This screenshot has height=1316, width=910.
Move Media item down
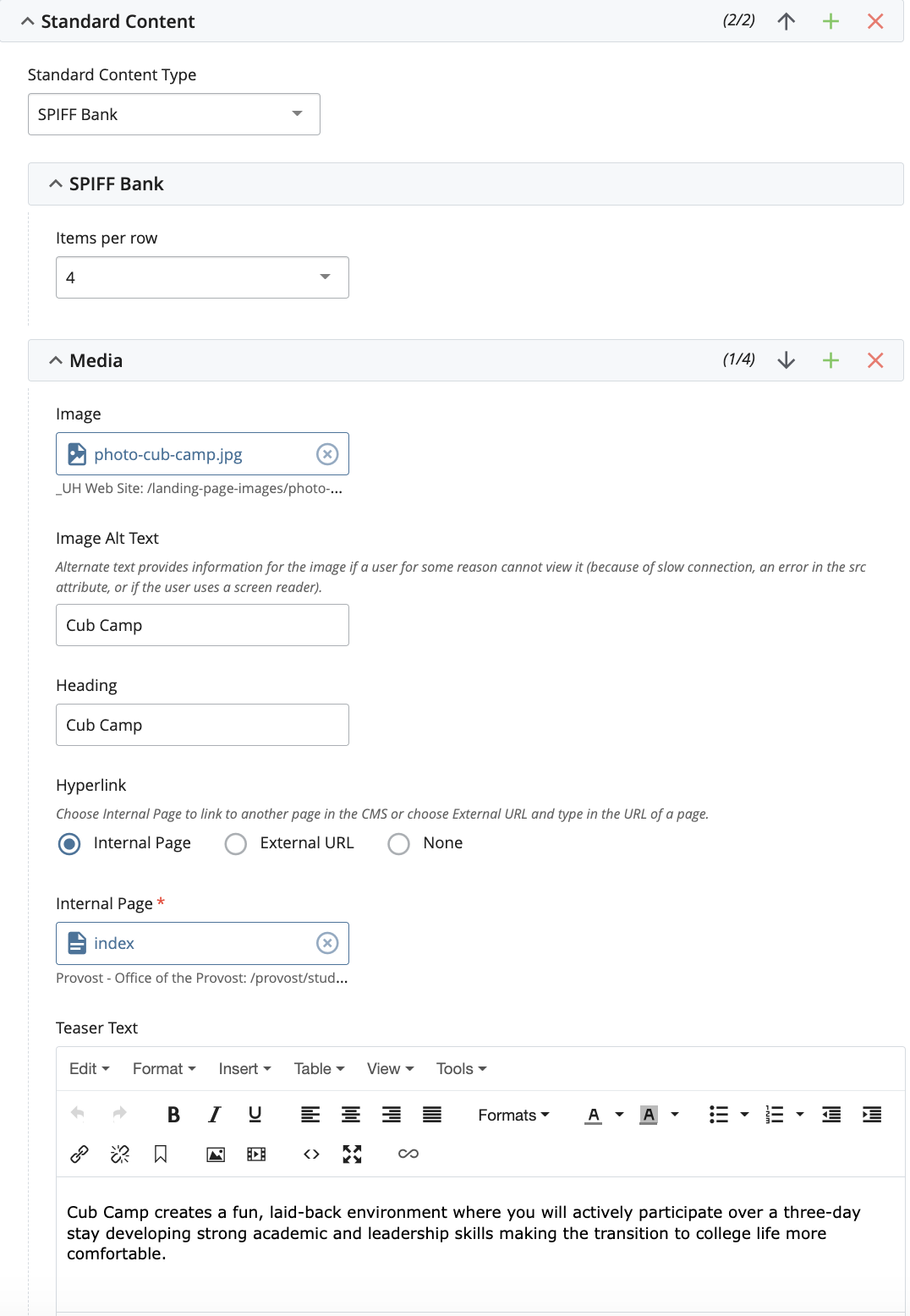pos(786,360)
